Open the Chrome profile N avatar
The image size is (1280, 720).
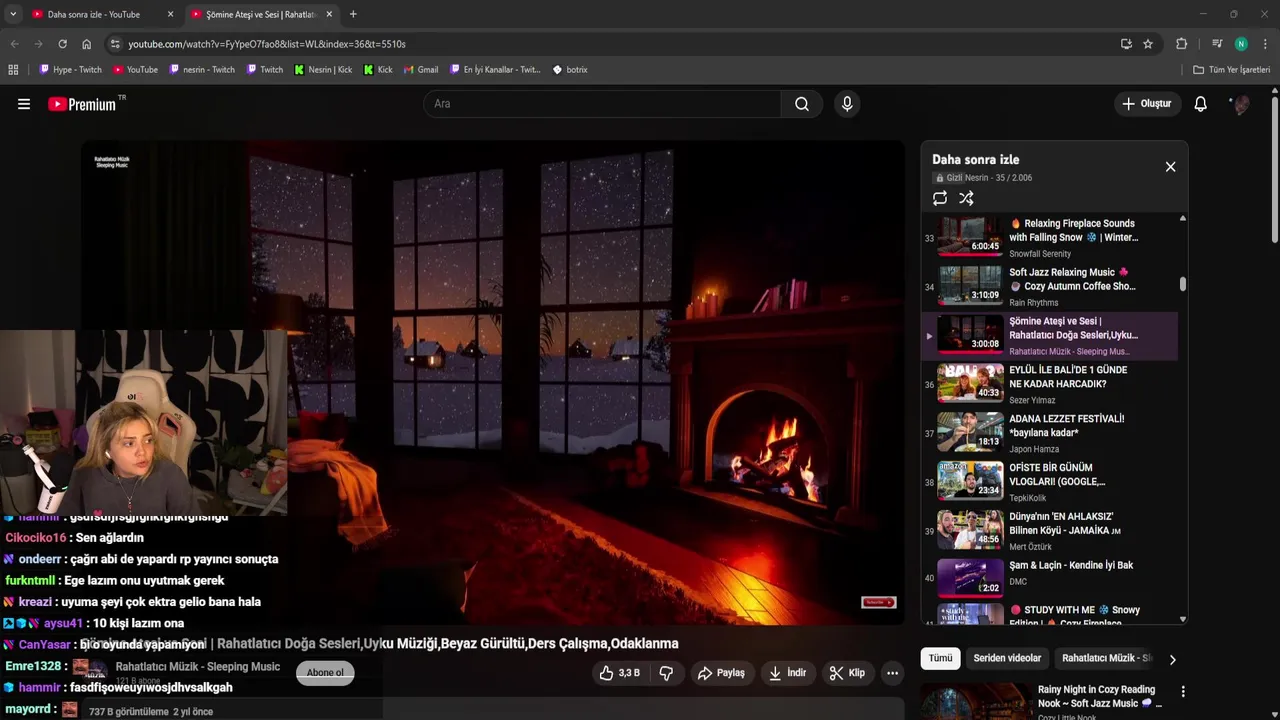pos(1241,44)
